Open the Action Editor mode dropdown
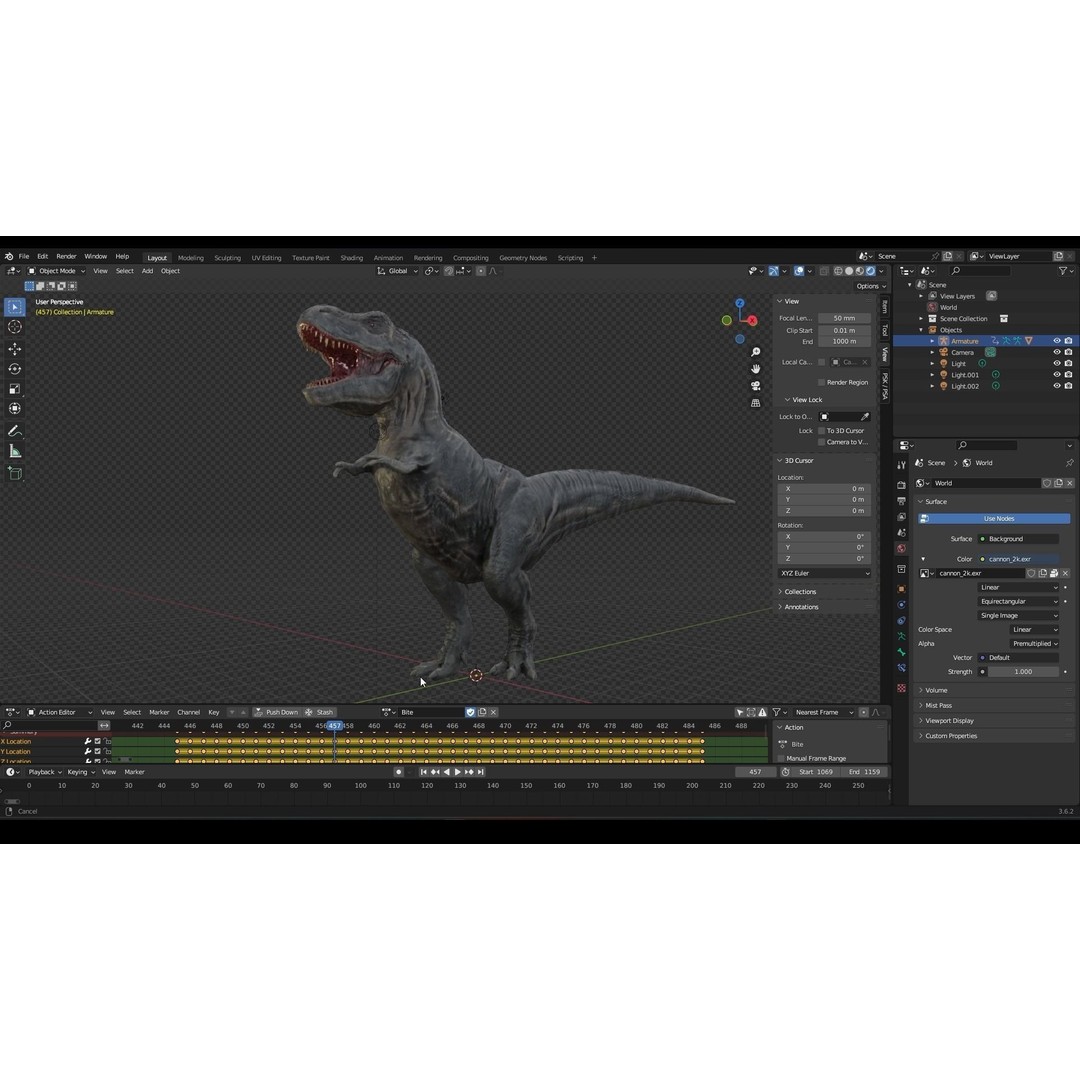Image resolution: width=1080 pixels, height=1080 pixels. [59, 712]
